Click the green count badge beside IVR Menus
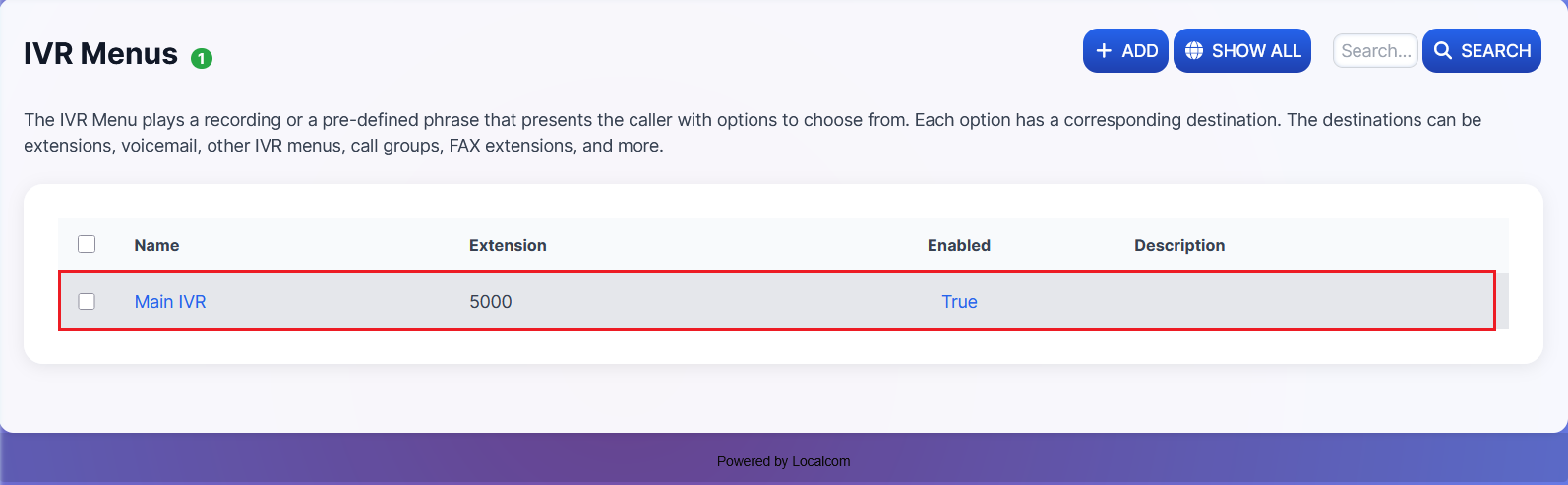The image size is (1568, 485). [x=202, y=59]
